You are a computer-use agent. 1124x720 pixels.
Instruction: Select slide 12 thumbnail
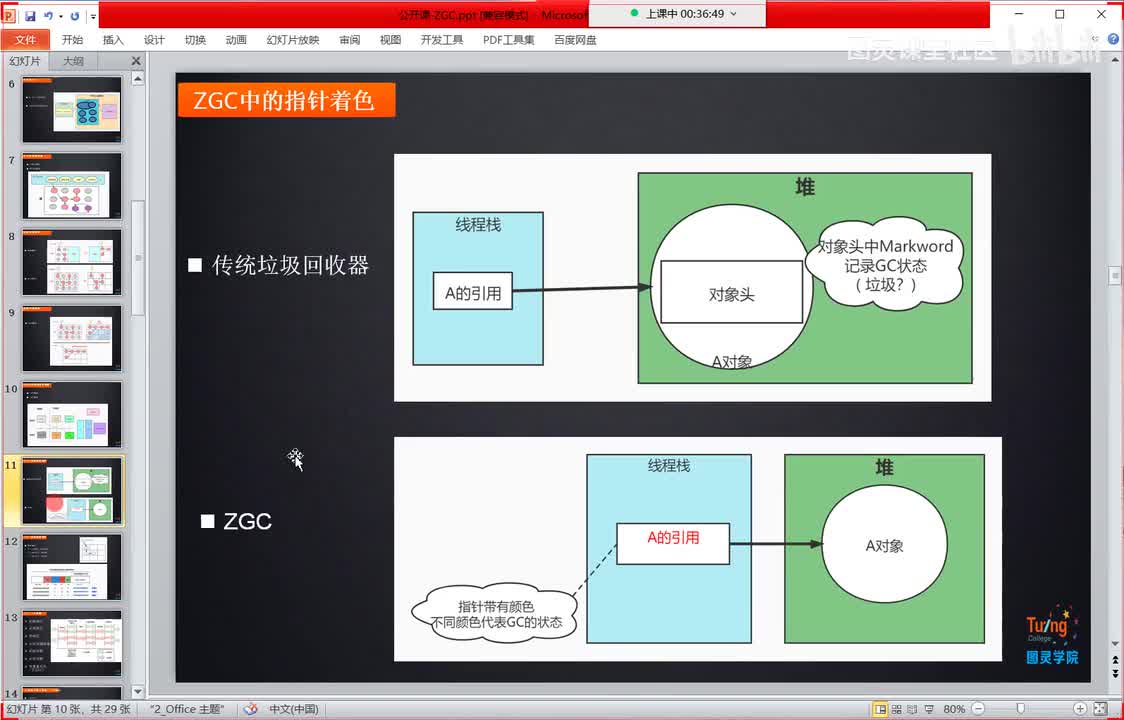point(72,567)
